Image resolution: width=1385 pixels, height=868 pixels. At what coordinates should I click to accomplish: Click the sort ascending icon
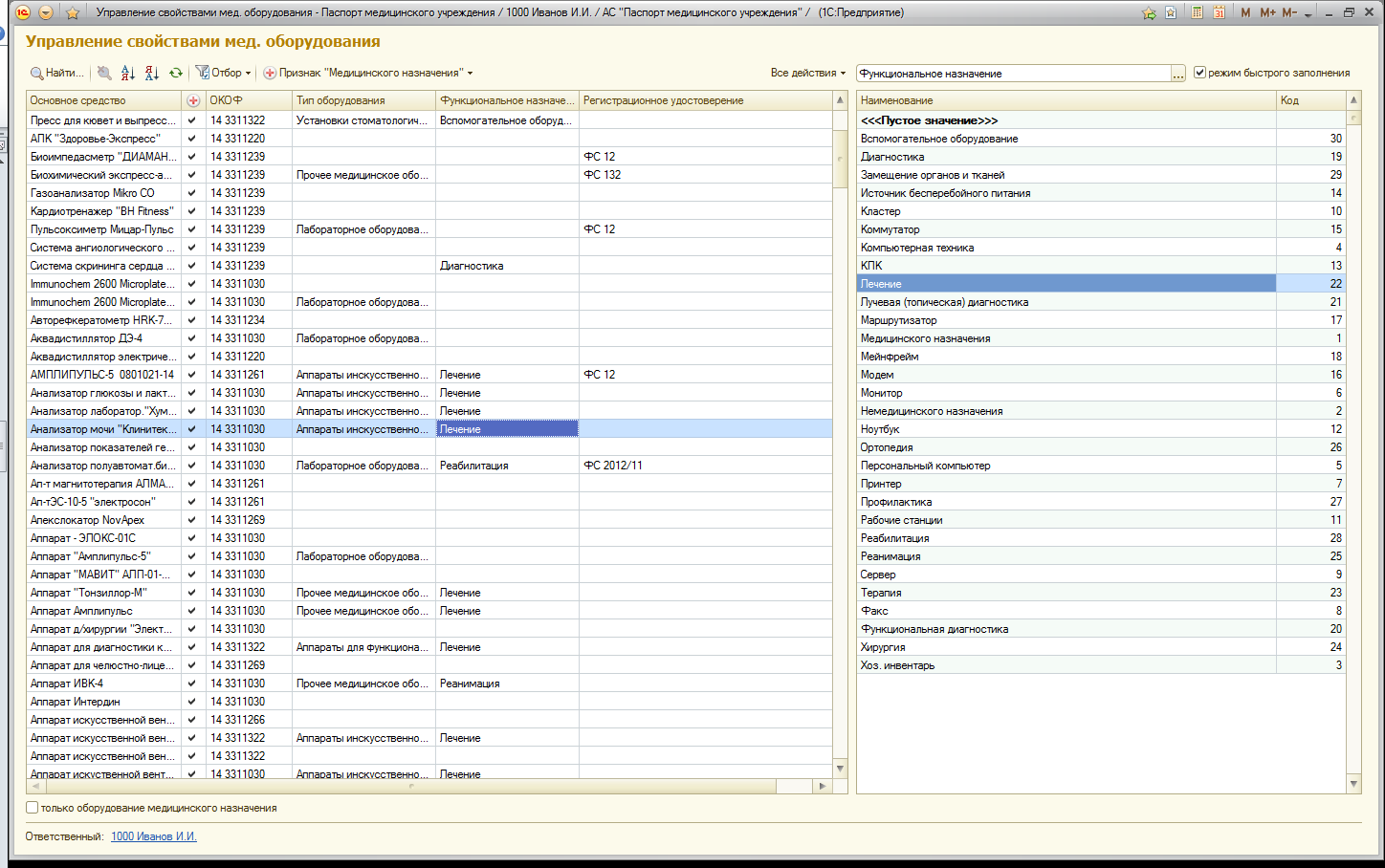(128, 74)
